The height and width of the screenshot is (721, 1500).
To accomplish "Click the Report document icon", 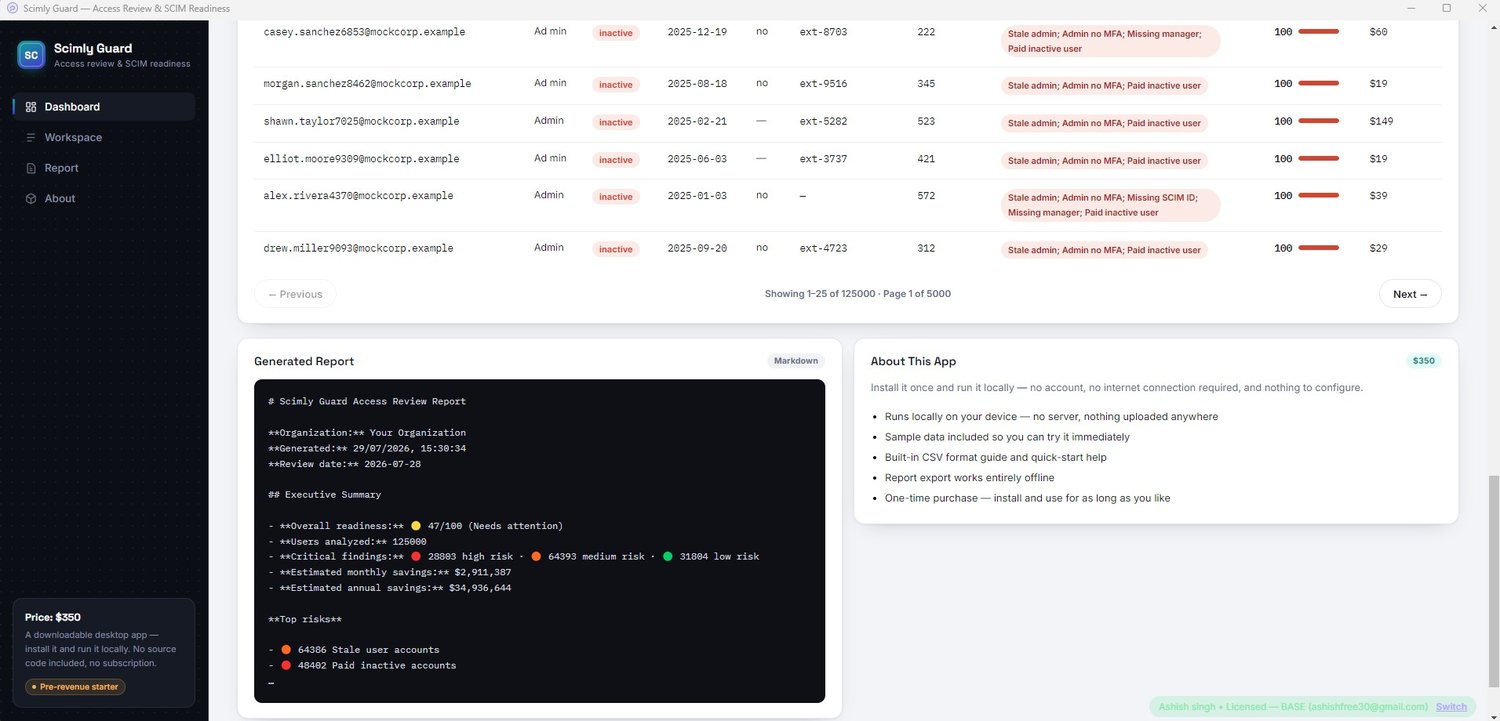I will [x=31, y=168].
